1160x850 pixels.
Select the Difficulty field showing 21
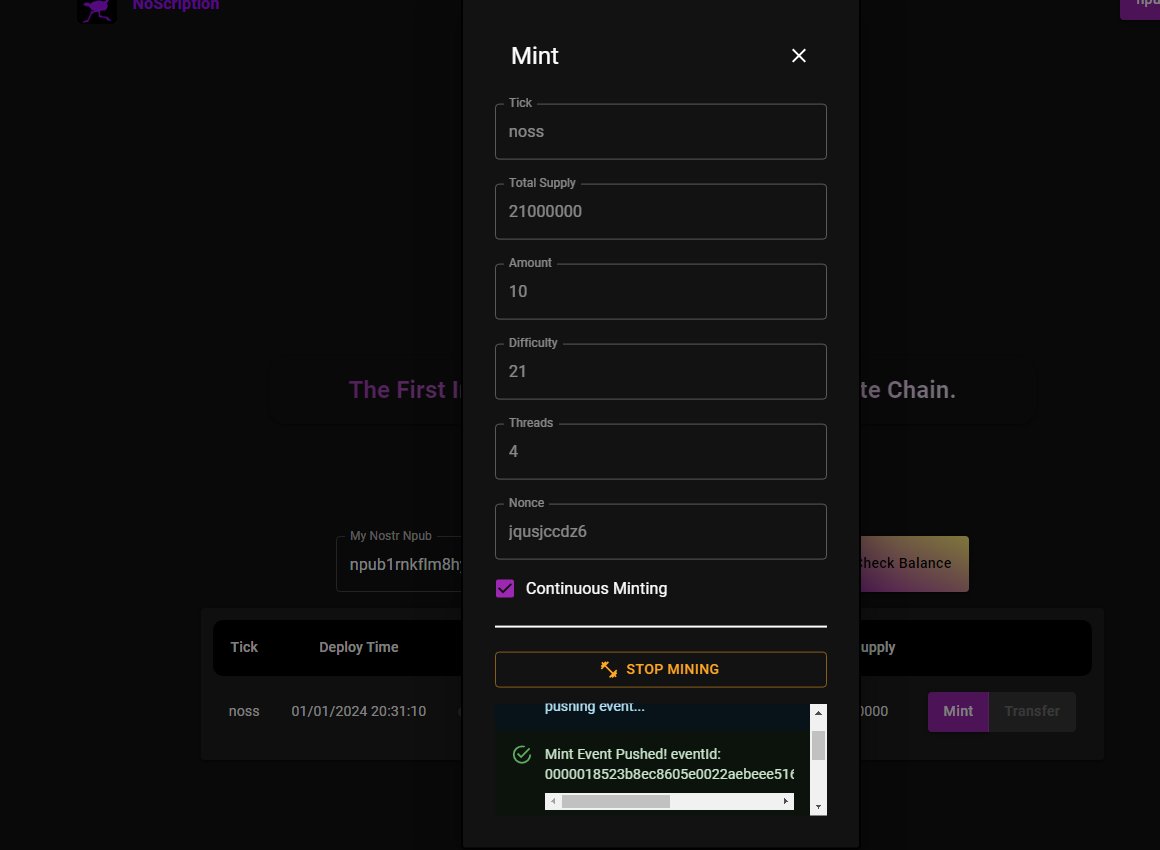pyautogui.click(x=661, y=371)
